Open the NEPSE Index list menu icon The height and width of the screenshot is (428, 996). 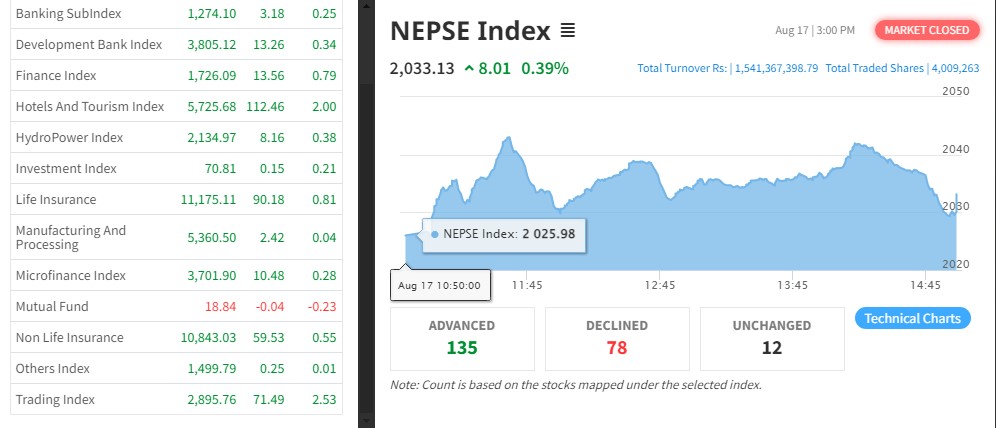click(568, 31)
